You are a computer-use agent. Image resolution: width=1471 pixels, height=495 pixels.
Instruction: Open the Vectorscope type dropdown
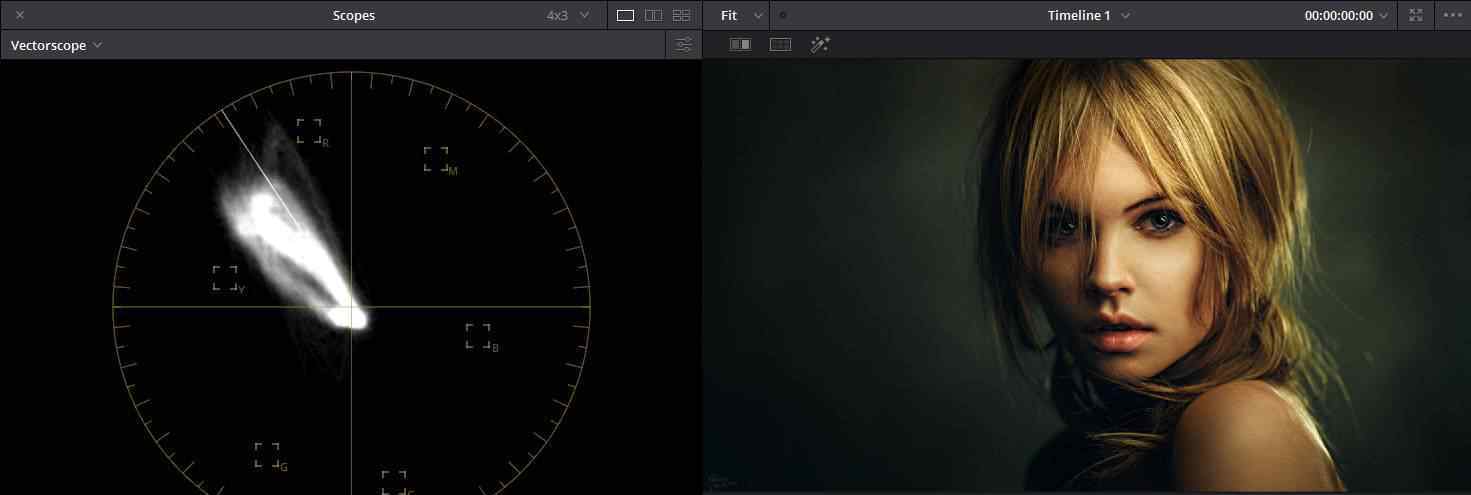(x=56, y=45)
